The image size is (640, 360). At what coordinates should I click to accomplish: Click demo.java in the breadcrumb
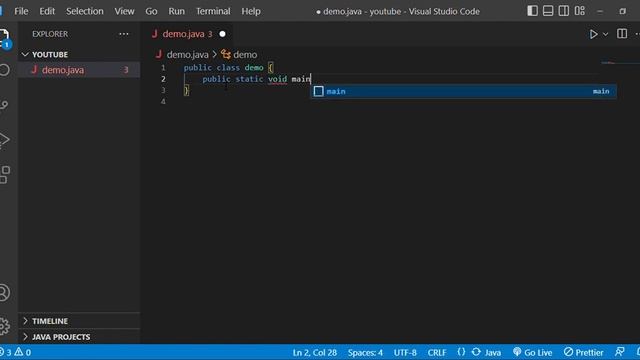tap(187, 54)
